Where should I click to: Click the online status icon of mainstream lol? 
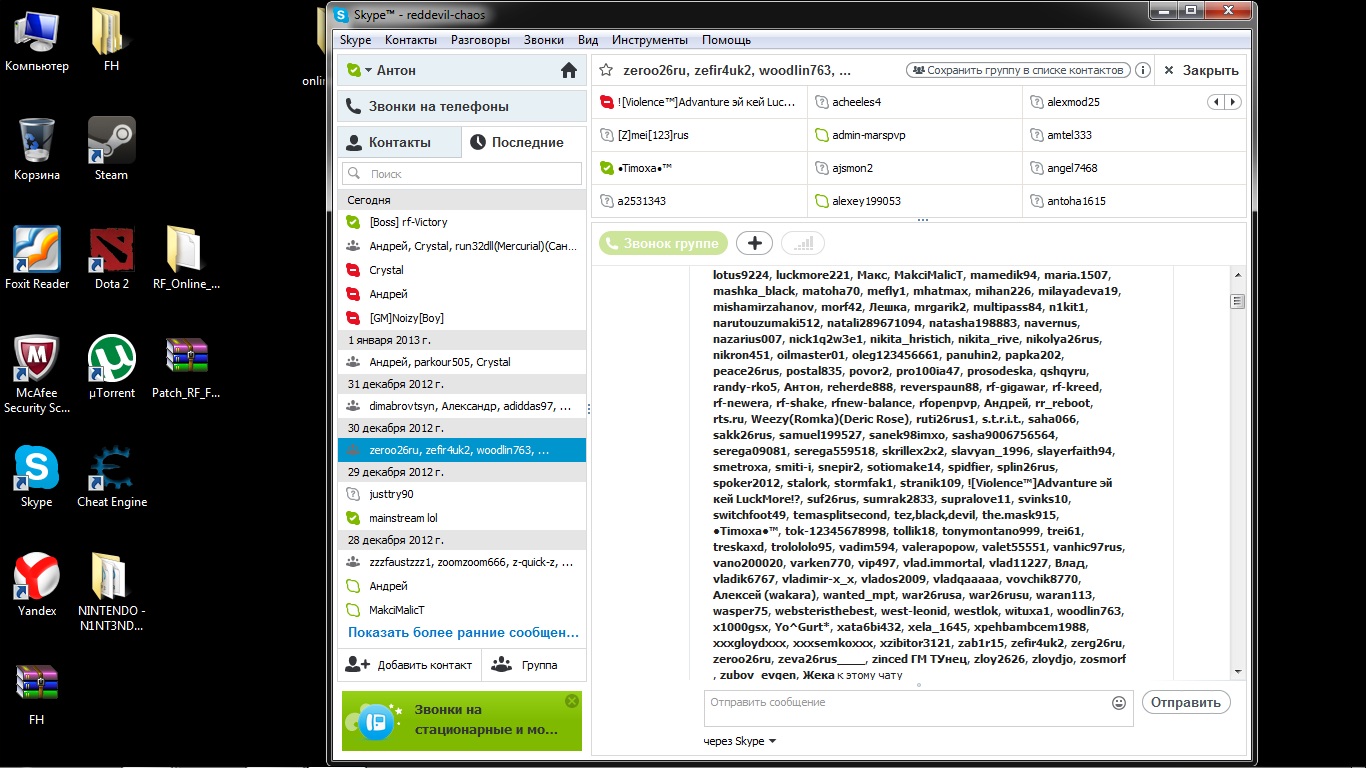tap(352, 518)
